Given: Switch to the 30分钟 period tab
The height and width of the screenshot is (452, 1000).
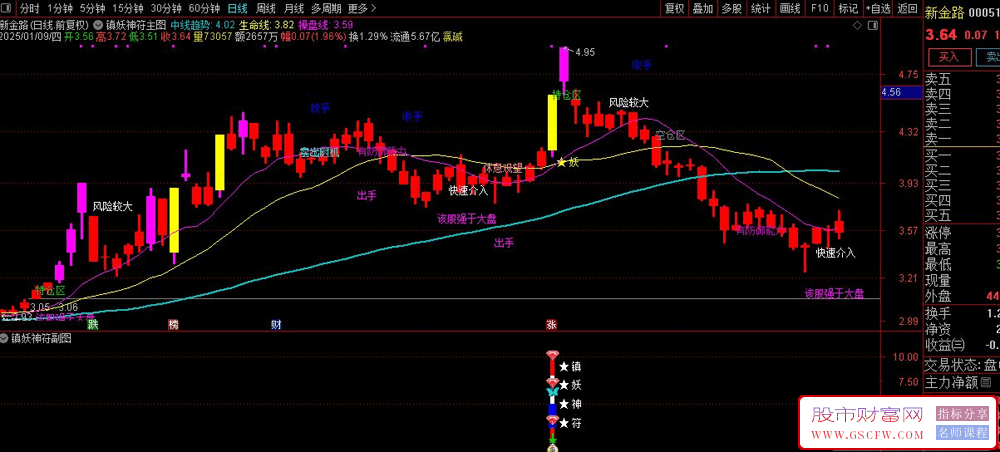Looking at the screenshot, I should 166,9.
